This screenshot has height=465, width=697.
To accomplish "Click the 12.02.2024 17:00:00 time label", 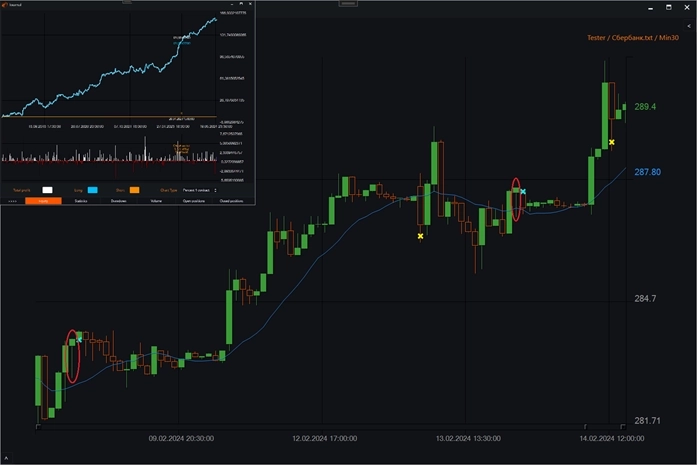I will (324, 438).
